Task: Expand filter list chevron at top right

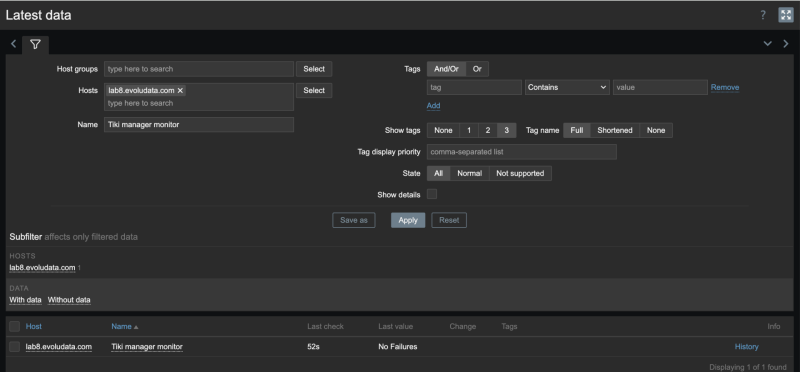Action: click(767, 44)
